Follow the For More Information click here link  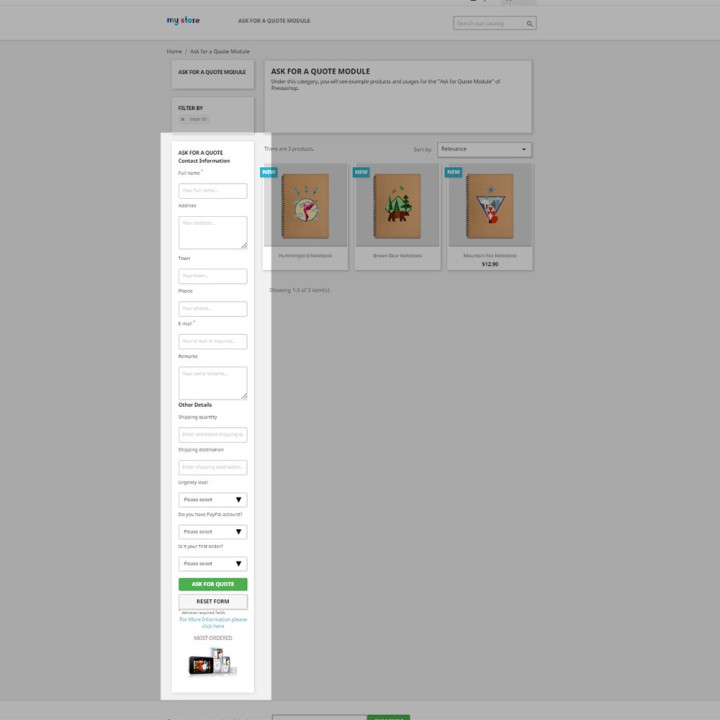coord(213,623)
